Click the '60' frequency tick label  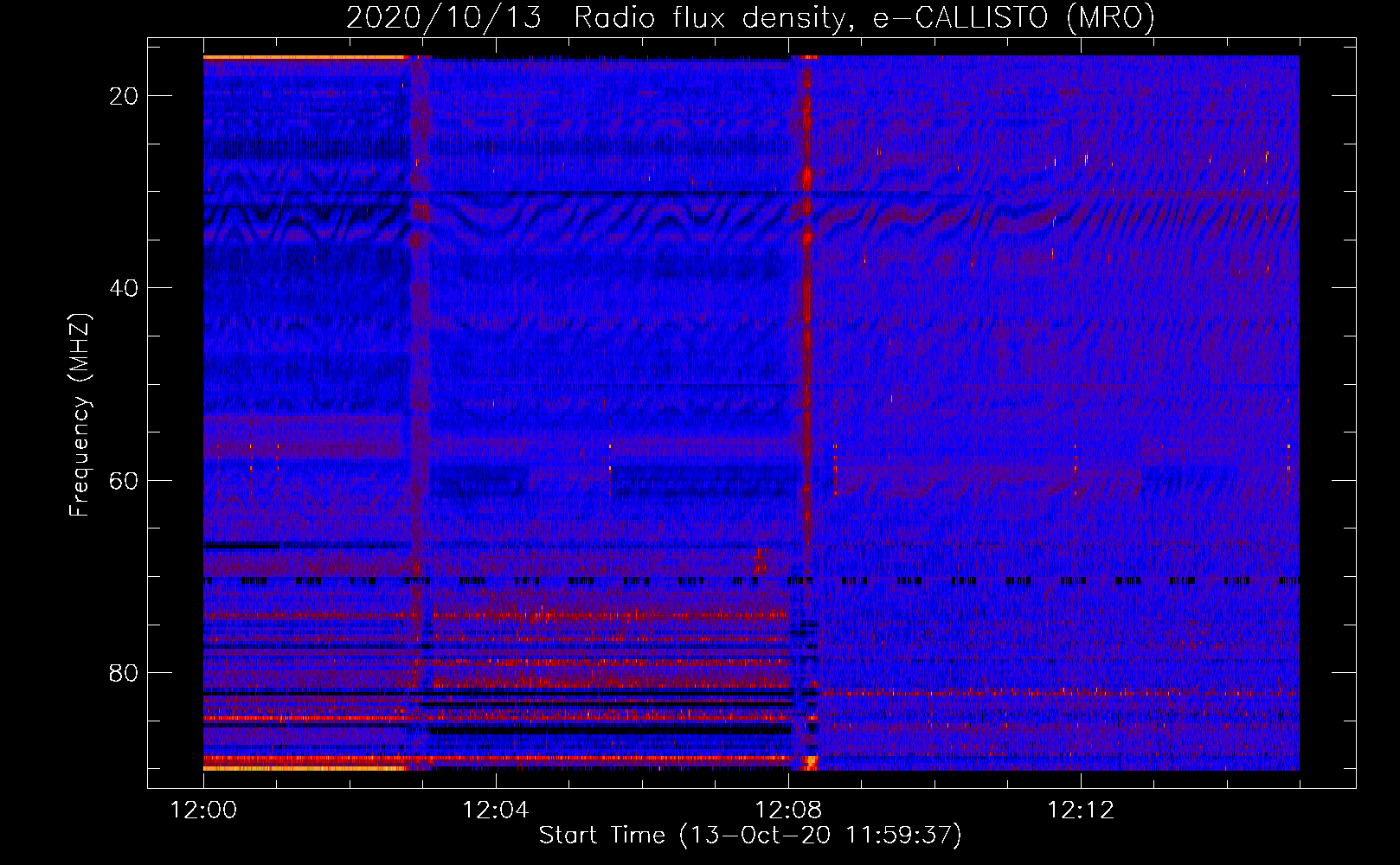tap(125, 480)
